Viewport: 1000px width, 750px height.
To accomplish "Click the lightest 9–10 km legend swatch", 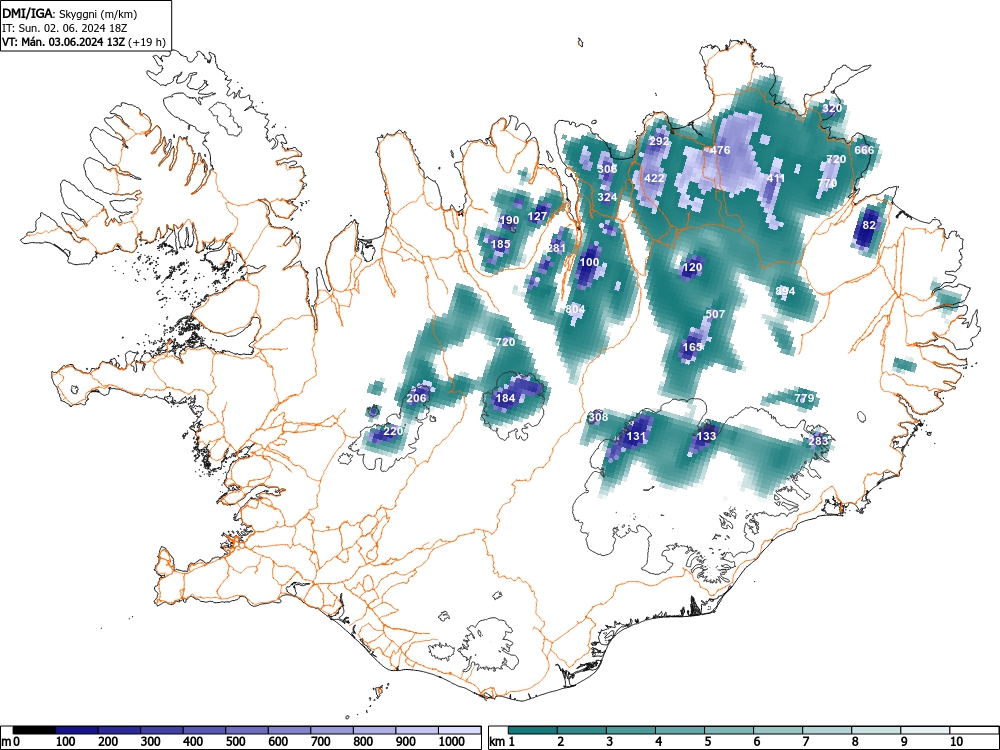I will [x=925, y=730].
